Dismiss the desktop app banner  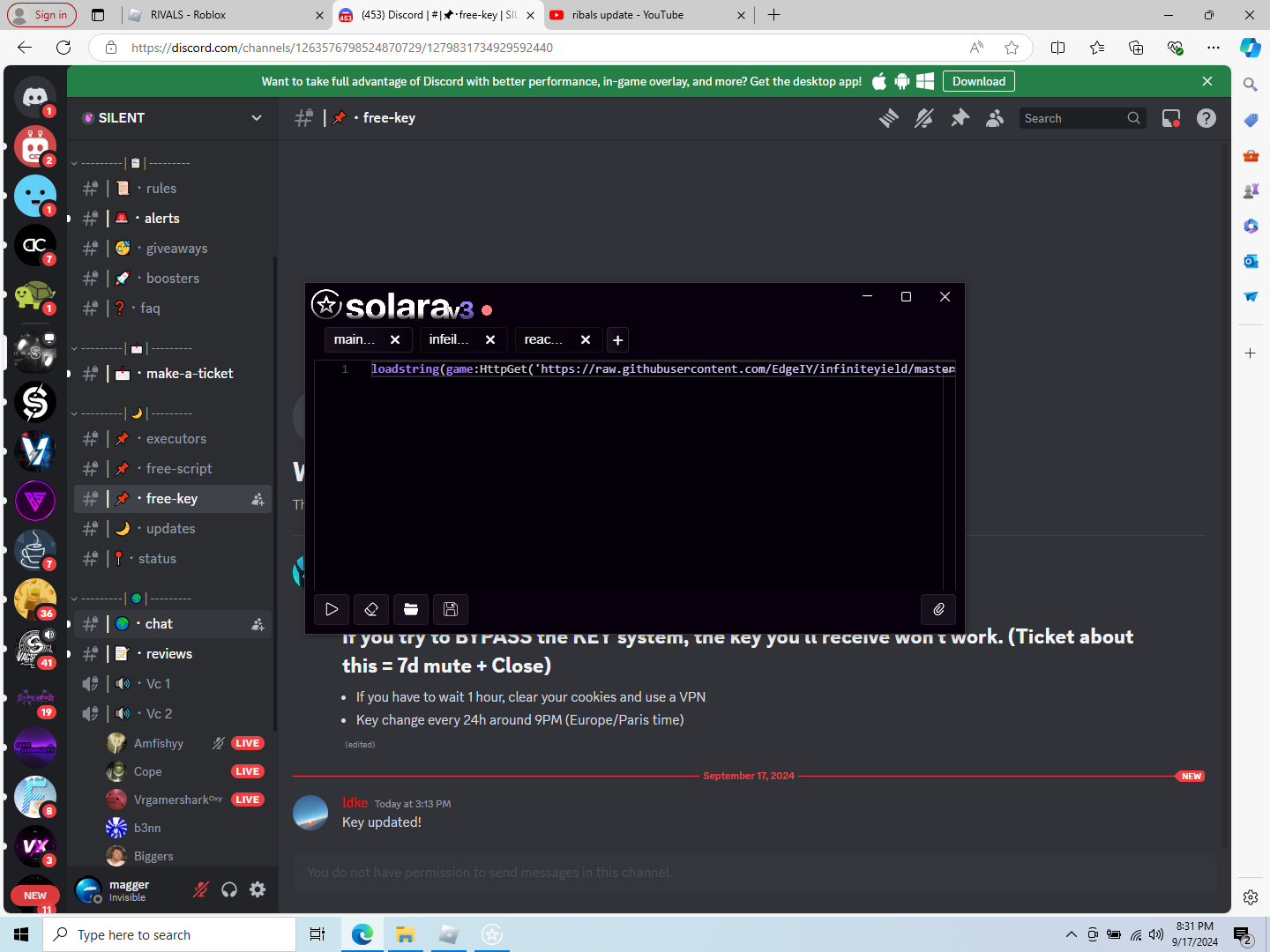(x=1207, y=81)
